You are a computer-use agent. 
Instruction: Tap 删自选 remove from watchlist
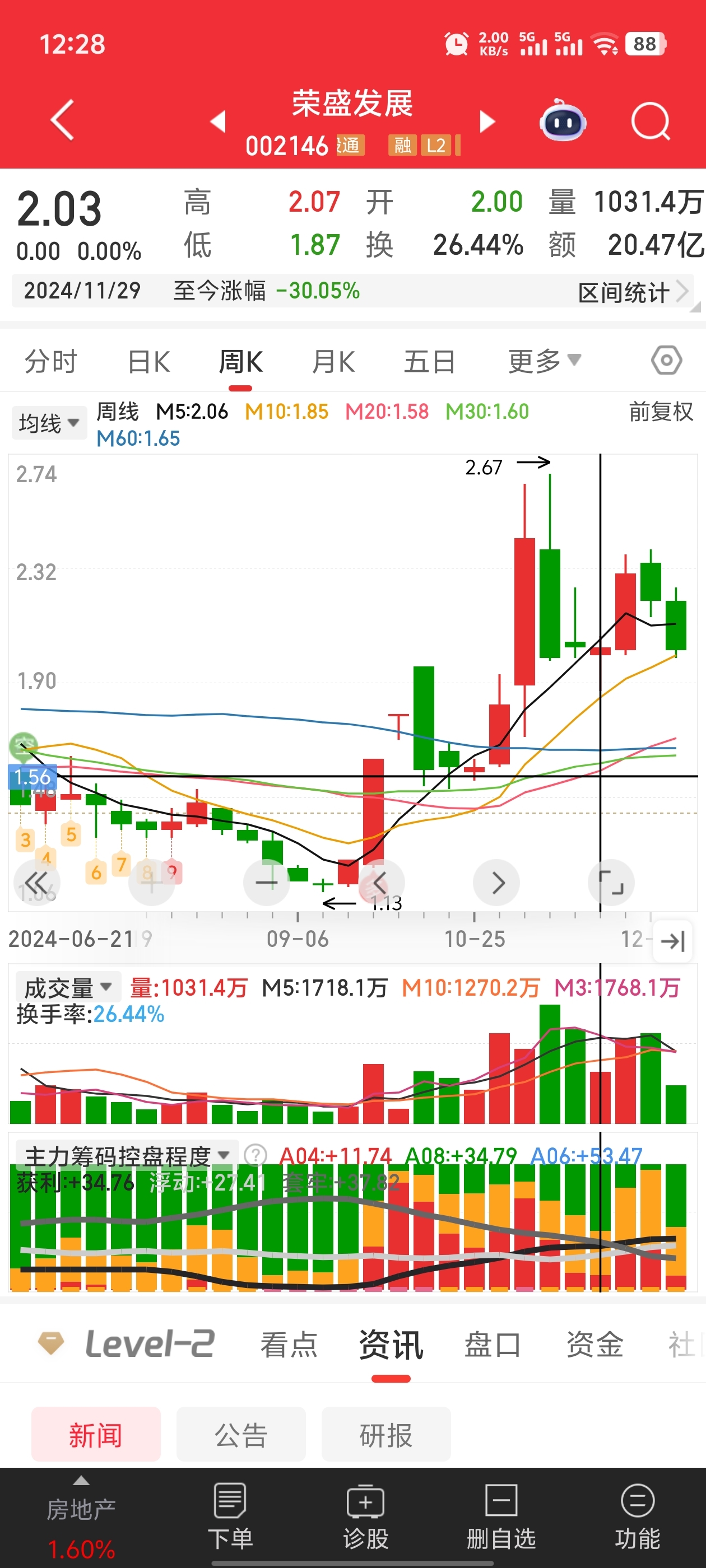point(501,1516)
